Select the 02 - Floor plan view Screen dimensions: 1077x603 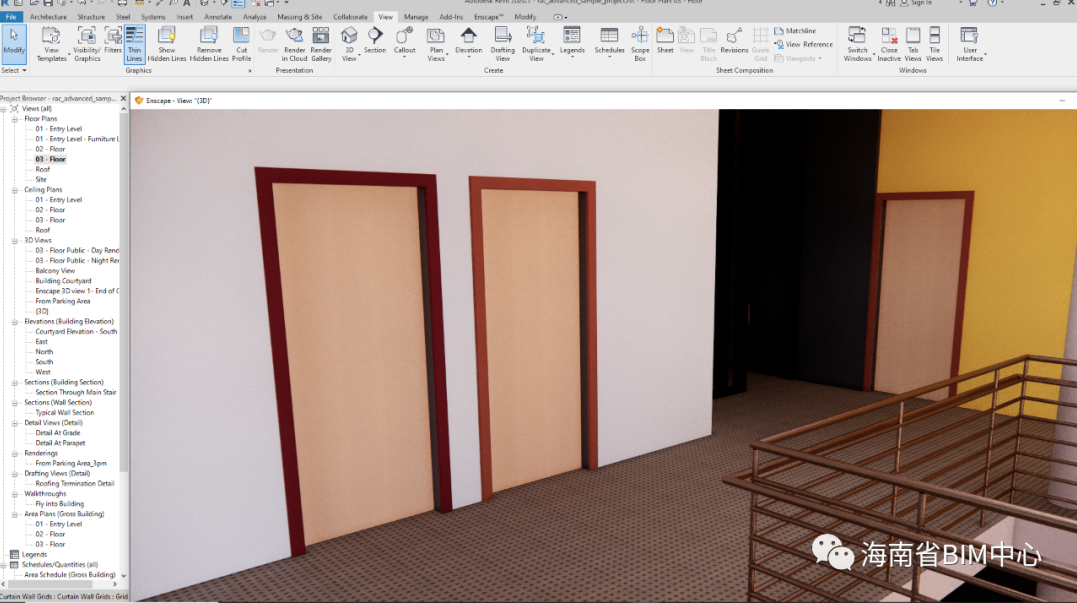pos(50,149)
